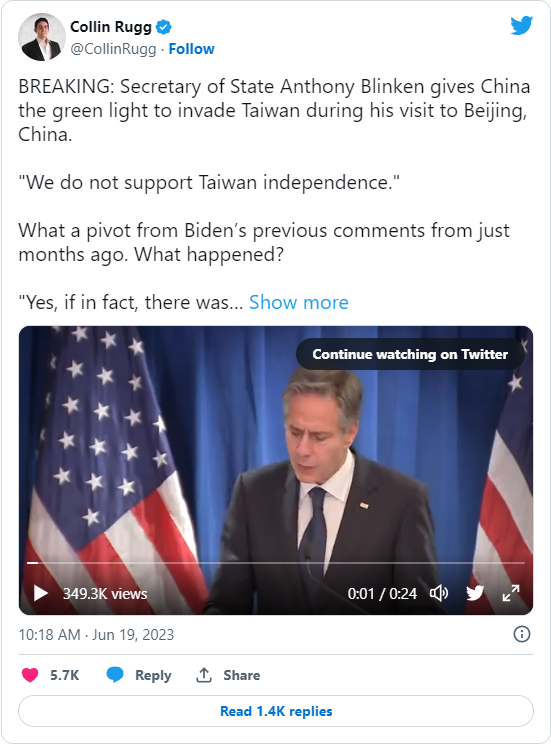Click the @CollinRugg handle
Screen dimensions: 551x747
[x=113, y=49]
